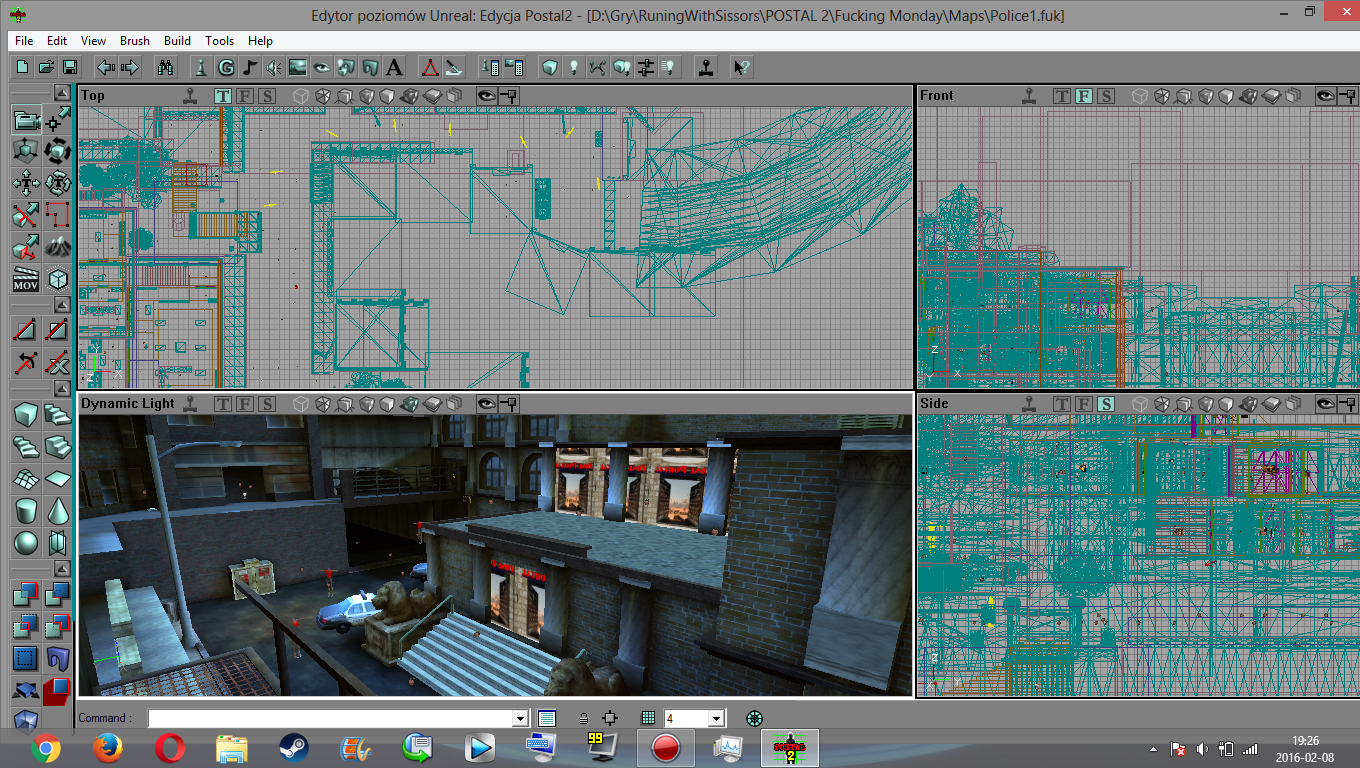
Task: Open the Build menu
Action: pos(177,41)
